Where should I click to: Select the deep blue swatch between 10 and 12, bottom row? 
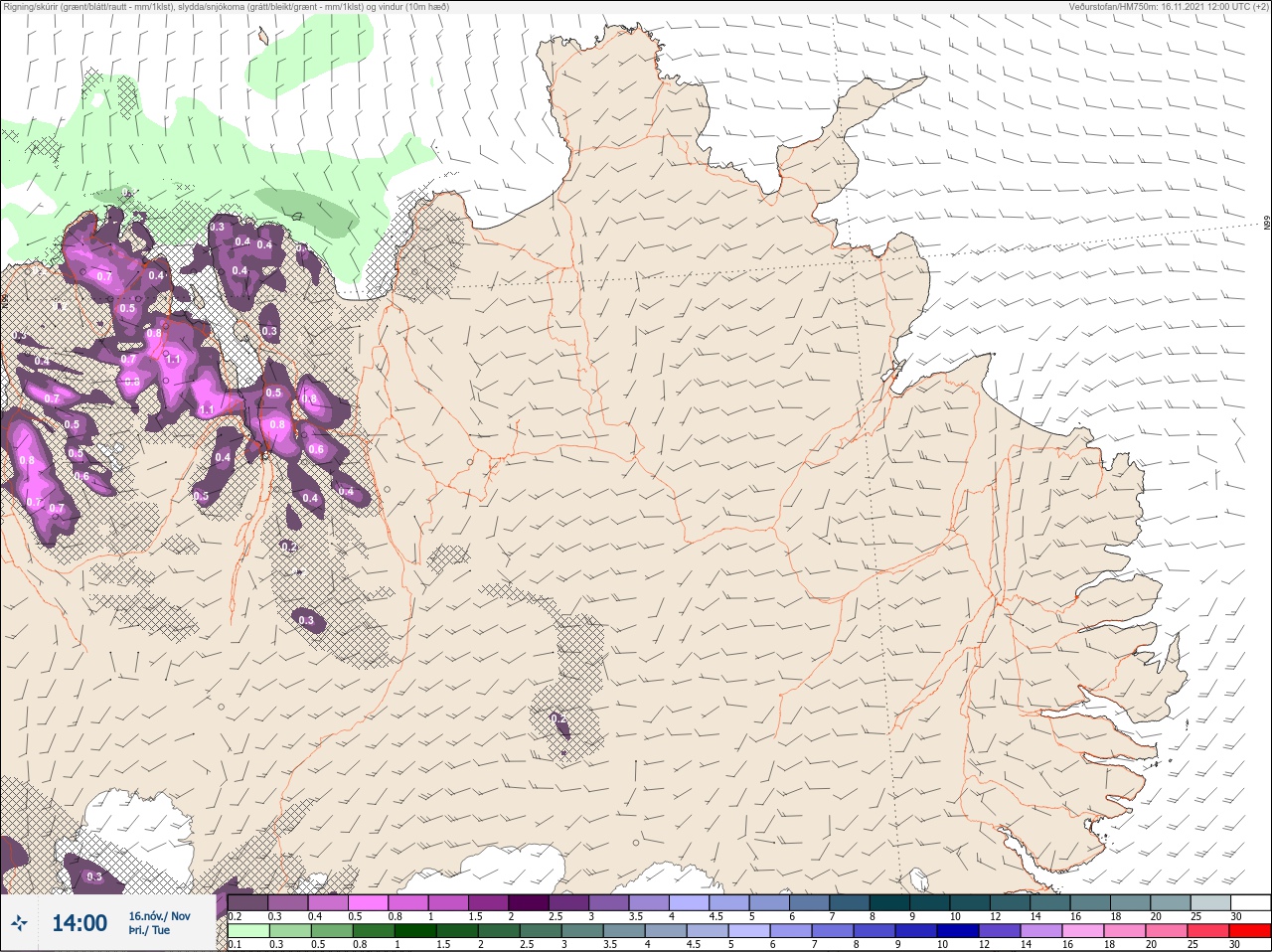pos(958,931)
